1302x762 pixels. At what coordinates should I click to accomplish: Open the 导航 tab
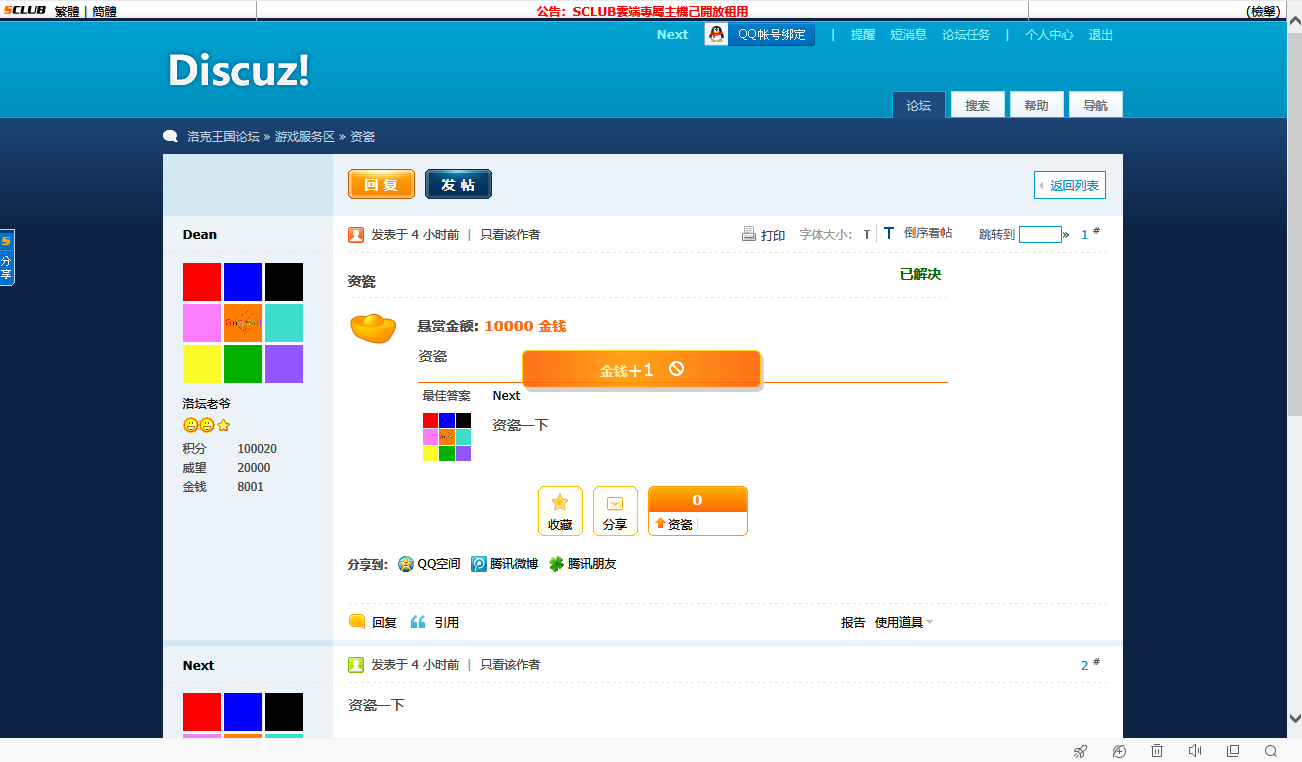[1096, 105]
